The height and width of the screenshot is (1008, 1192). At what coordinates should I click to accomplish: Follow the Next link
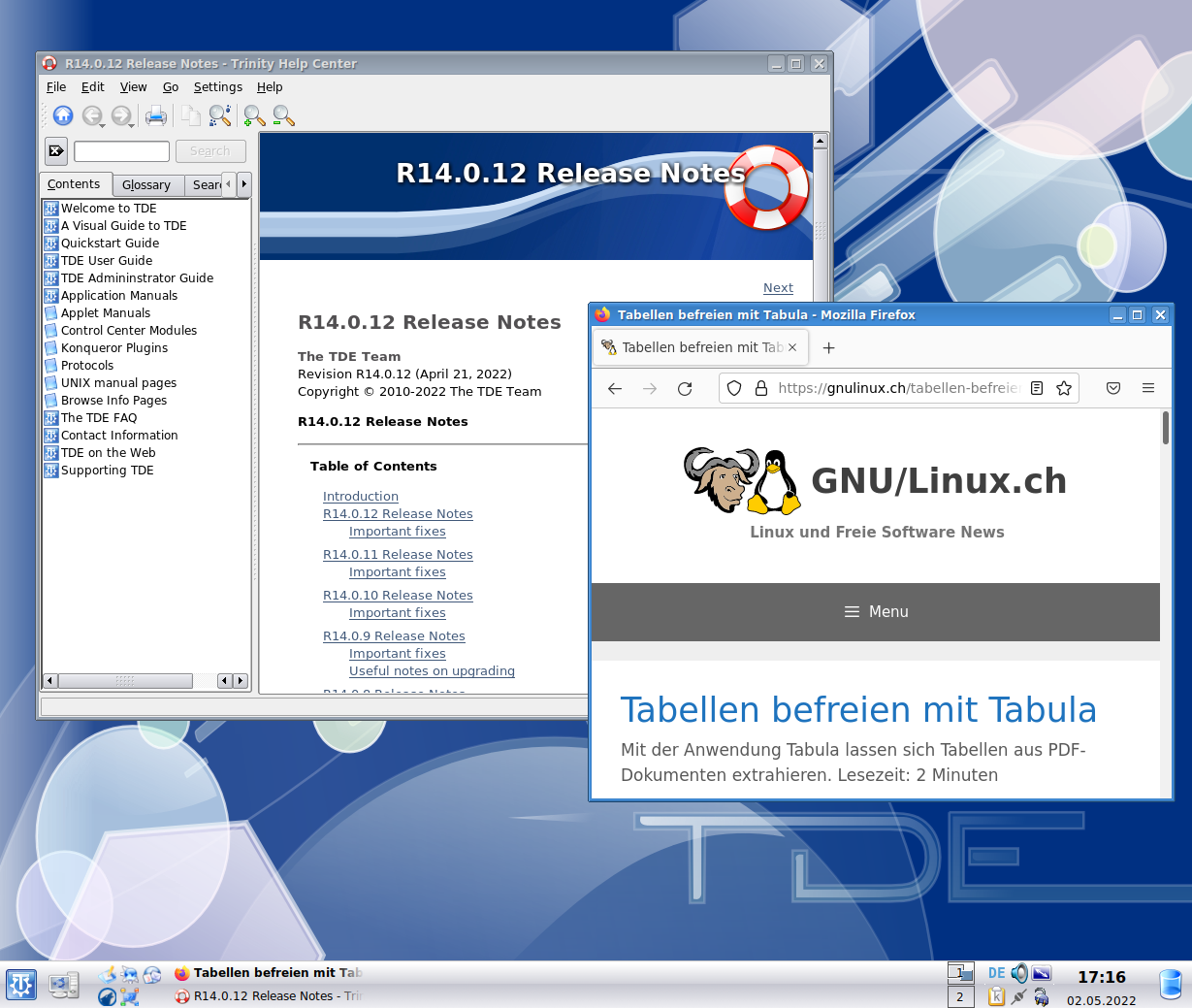(x=778, y=288)
